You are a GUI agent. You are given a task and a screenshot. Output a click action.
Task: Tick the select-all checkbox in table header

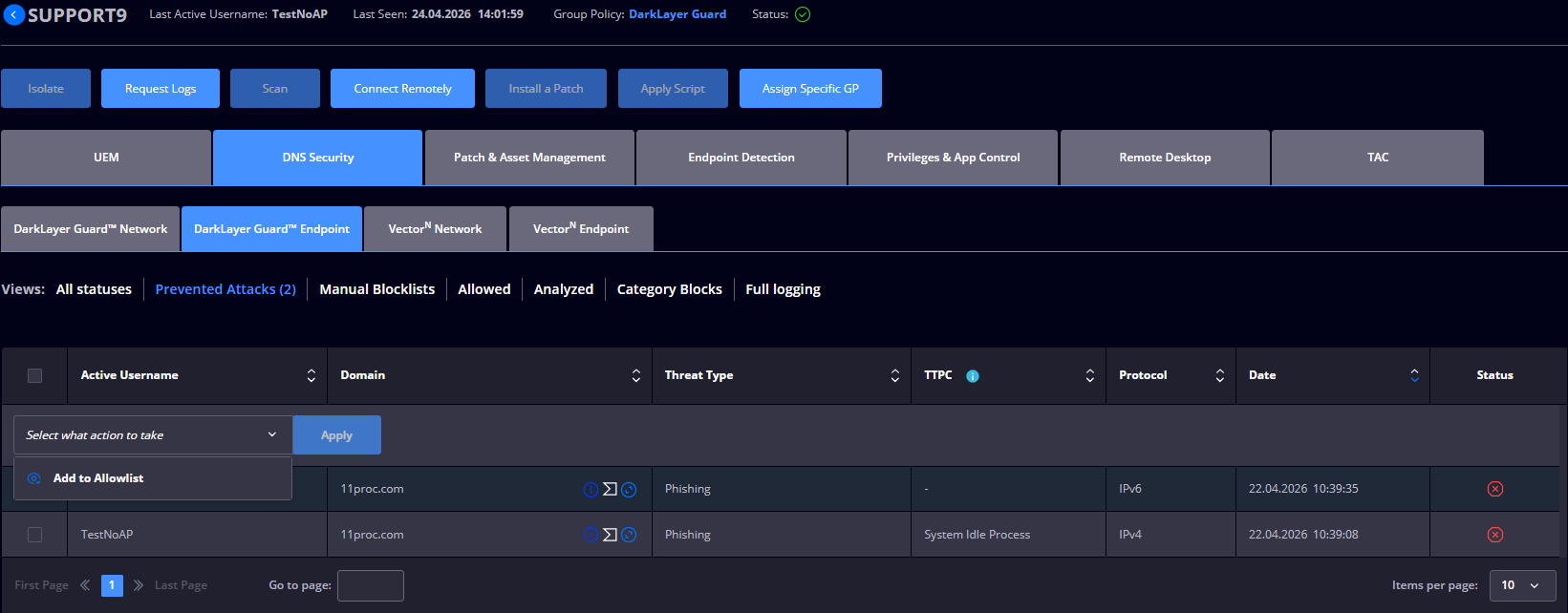[35, 376]
